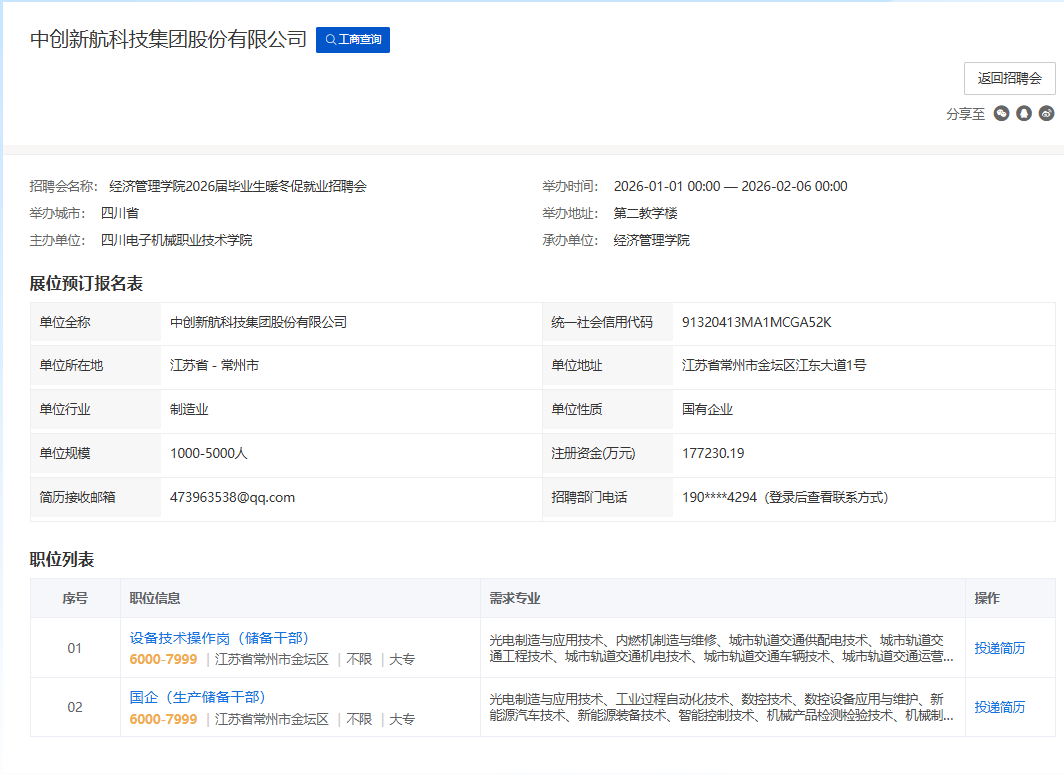Click the 分享至 label

(966, 114)
